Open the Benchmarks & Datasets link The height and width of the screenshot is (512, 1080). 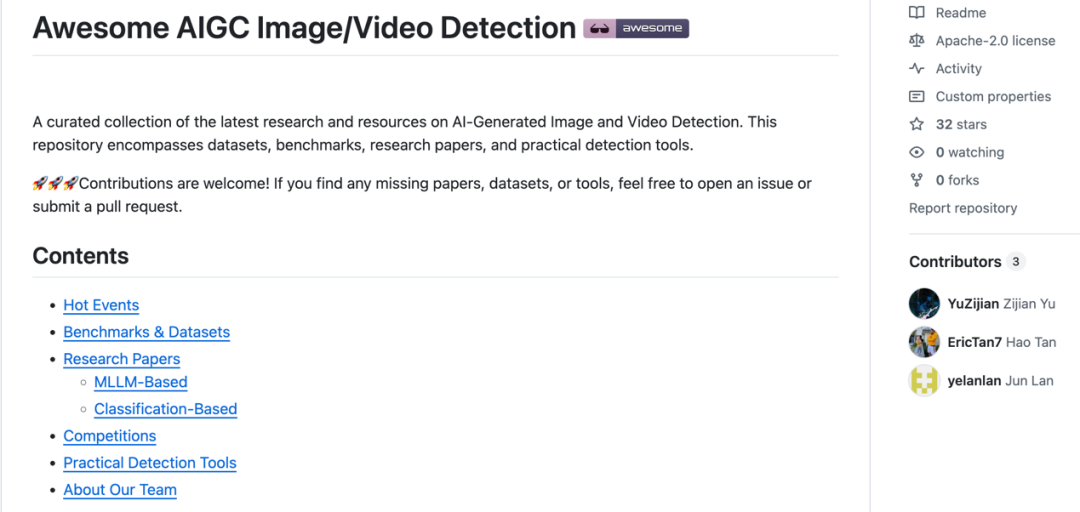[146, 333]
